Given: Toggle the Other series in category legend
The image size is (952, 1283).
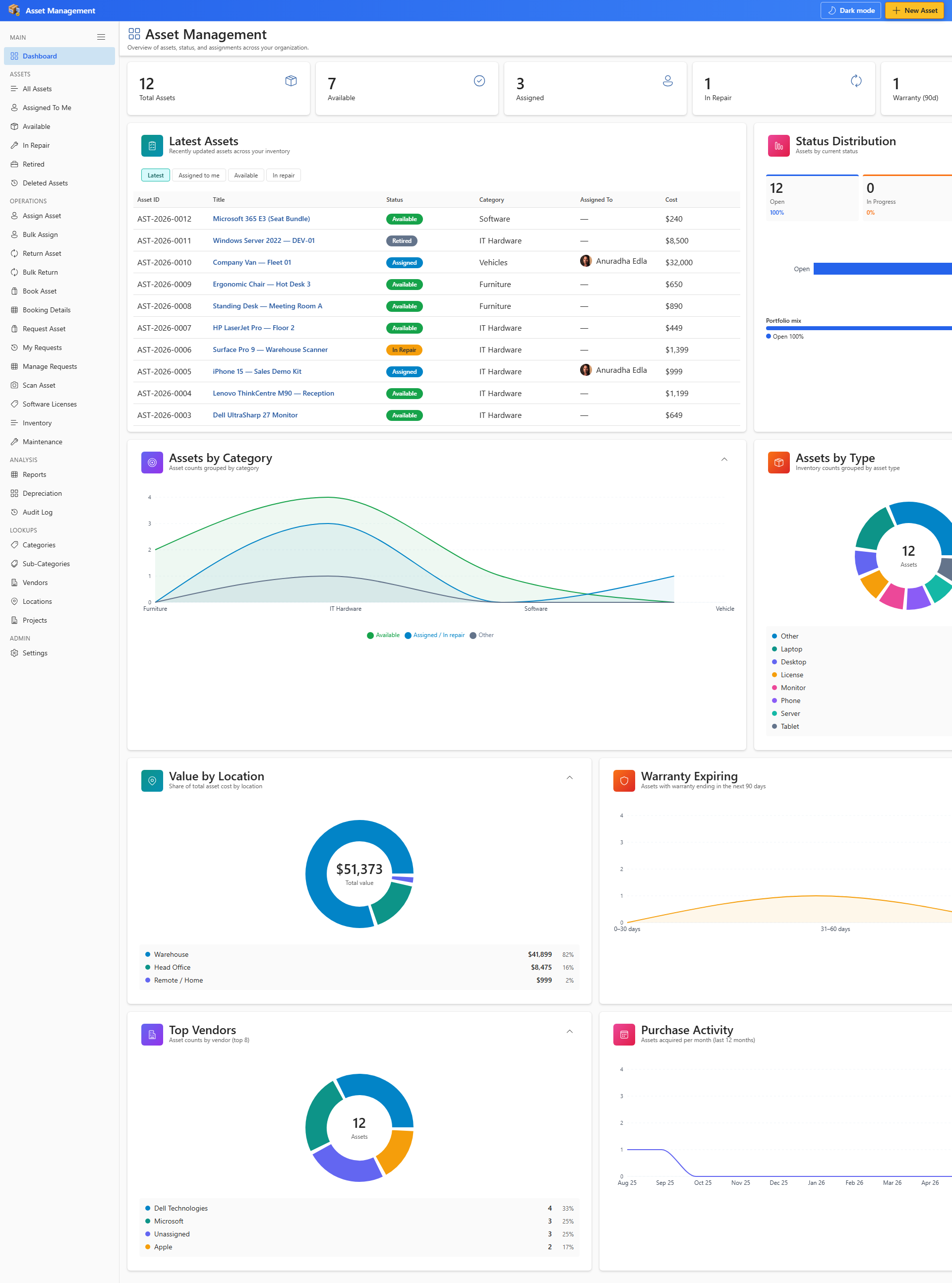Looking at the screenshot, I should click(482, 635).
